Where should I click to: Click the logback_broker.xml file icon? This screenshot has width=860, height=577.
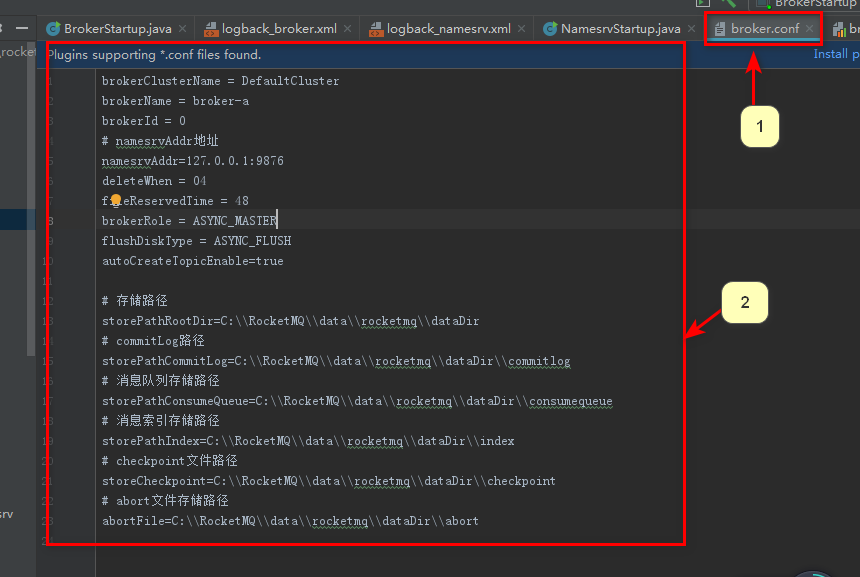pos(211,29)
